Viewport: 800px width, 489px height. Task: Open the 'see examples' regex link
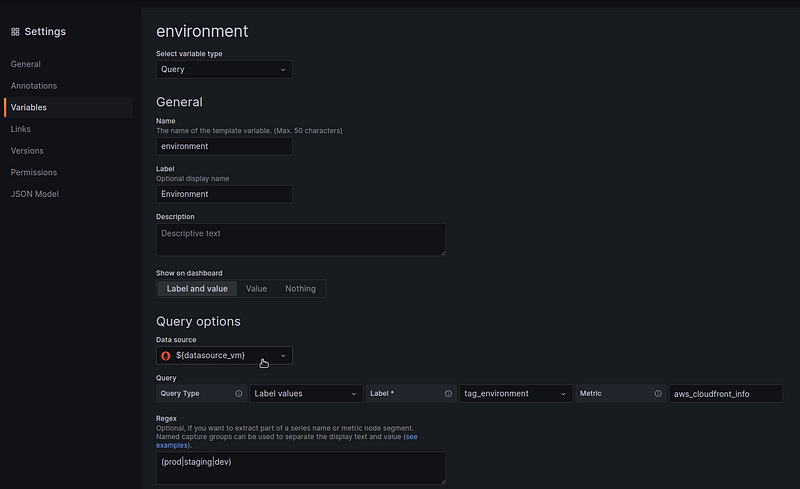tap(411, 437)
